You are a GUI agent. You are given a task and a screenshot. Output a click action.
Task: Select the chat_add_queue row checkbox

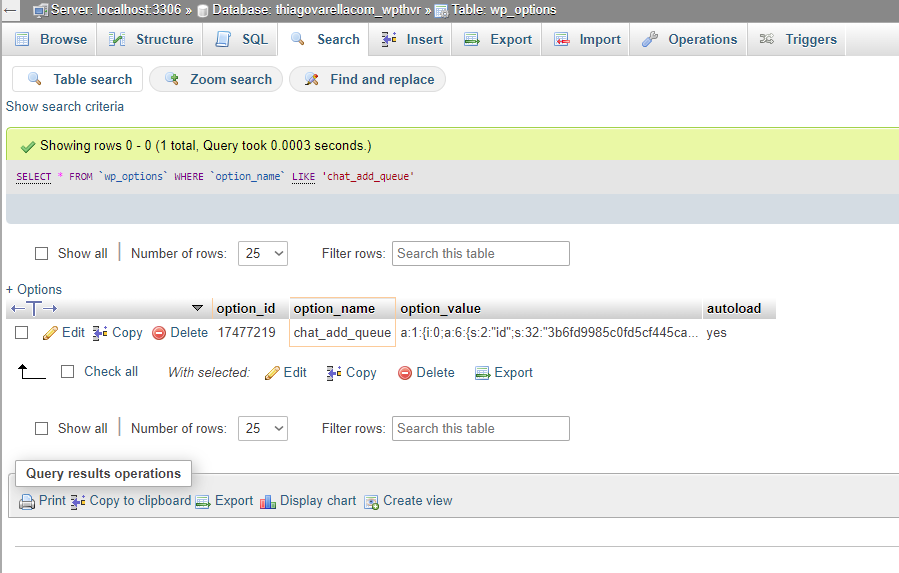tap(22, 333)
